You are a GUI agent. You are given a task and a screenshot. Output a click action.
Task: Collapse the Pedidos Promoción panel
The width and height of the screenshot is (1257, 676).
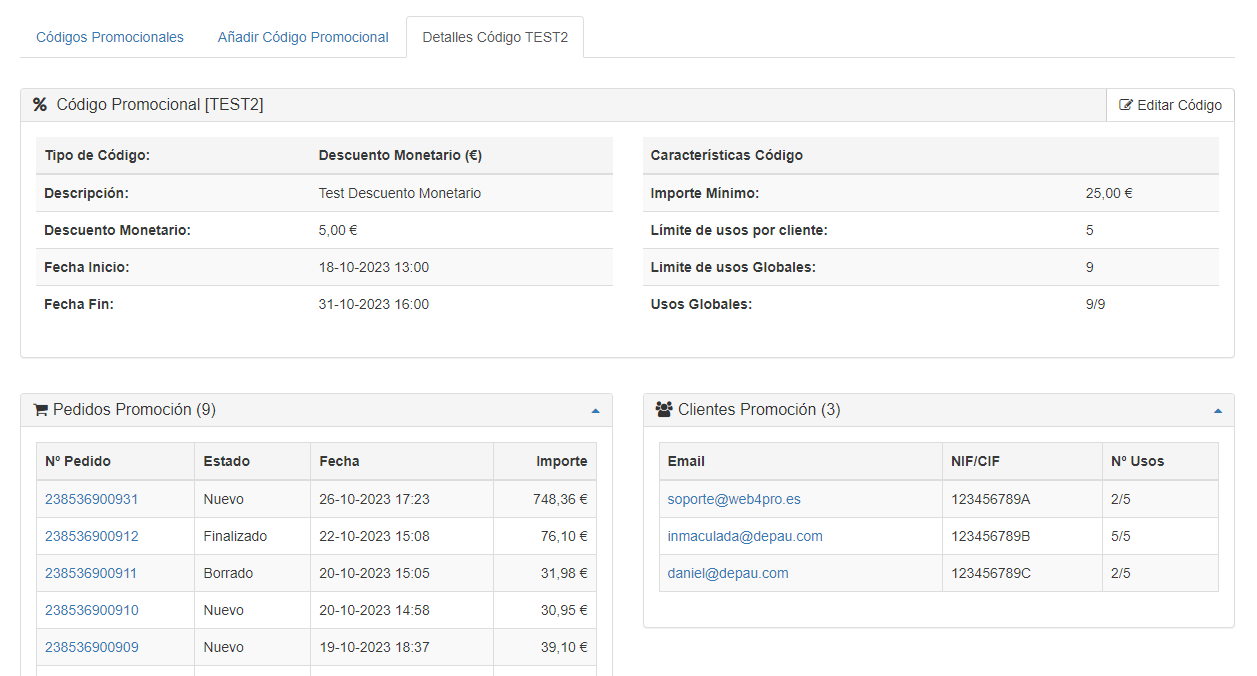(x=595, y=411)
